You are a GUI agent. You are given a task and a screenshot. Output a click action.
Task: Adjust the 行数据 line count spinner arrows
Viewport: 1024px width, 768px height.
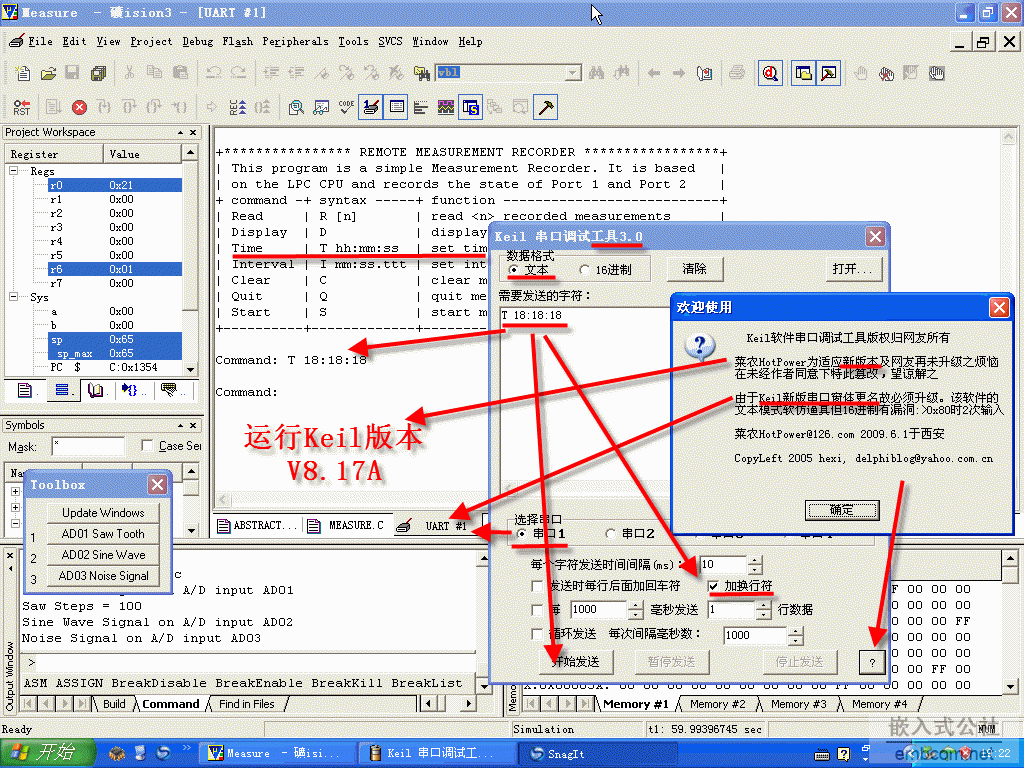pyautogui.click(x=763, y=609)
